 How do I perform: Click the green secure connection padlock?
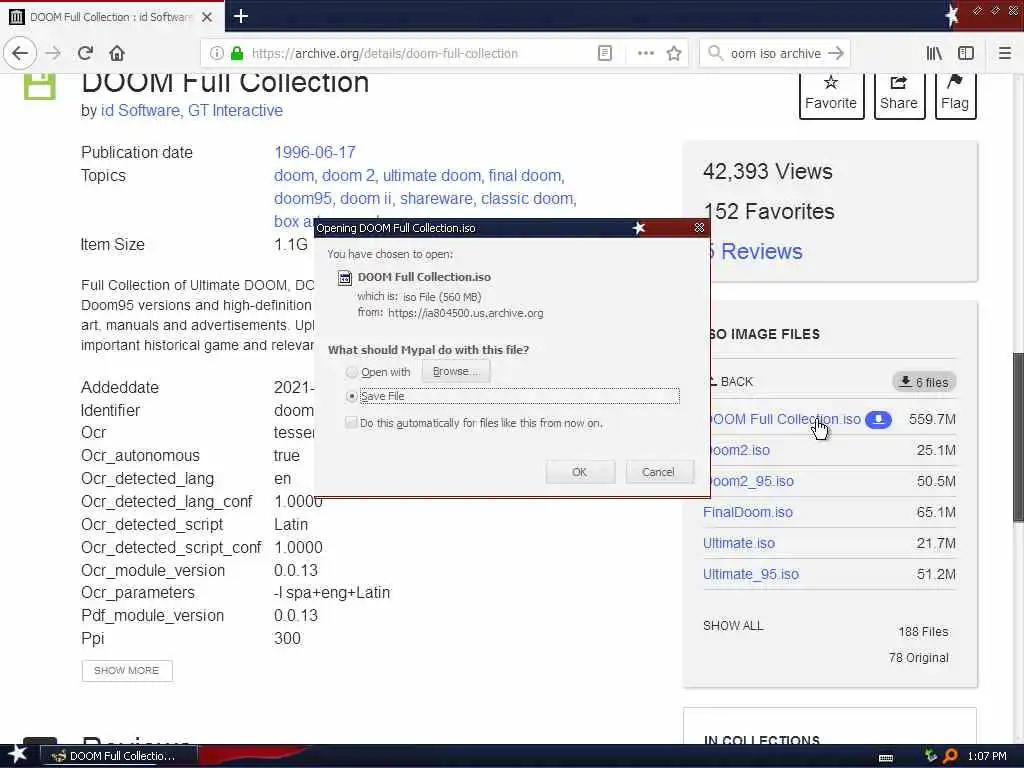[237, 53]
